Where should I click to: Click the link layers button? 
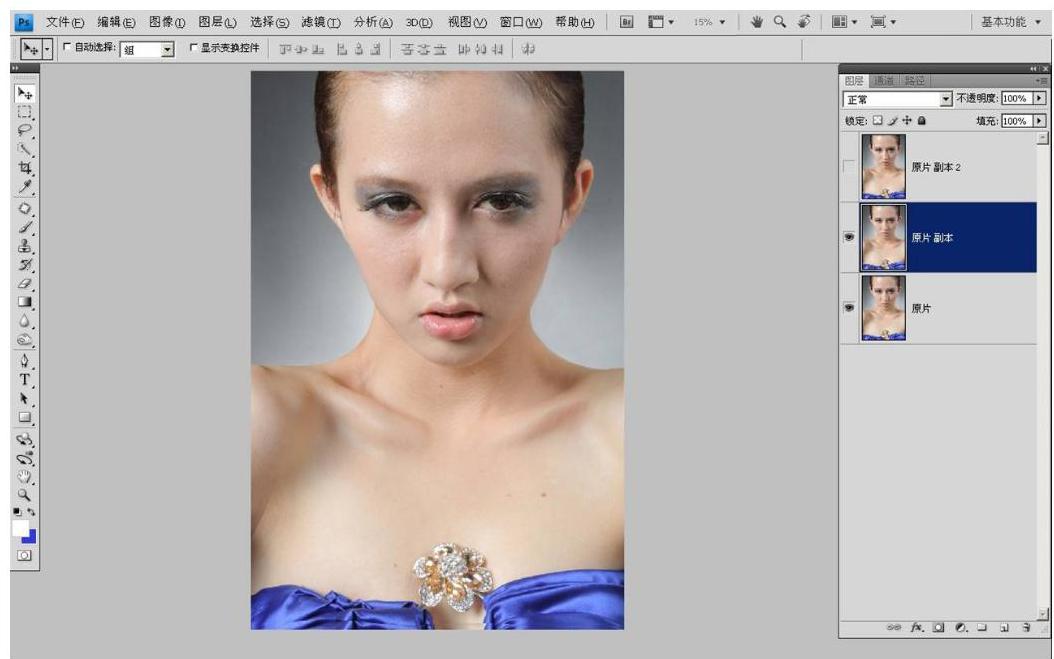(893, 627)
